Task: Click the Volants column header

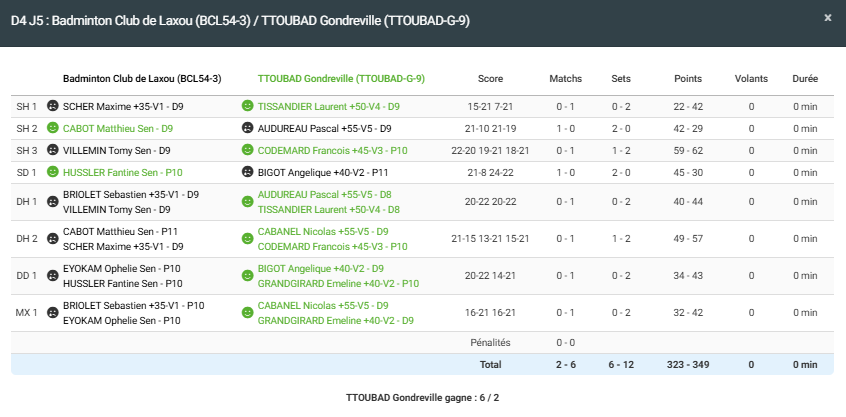Action: click(751, 78)
